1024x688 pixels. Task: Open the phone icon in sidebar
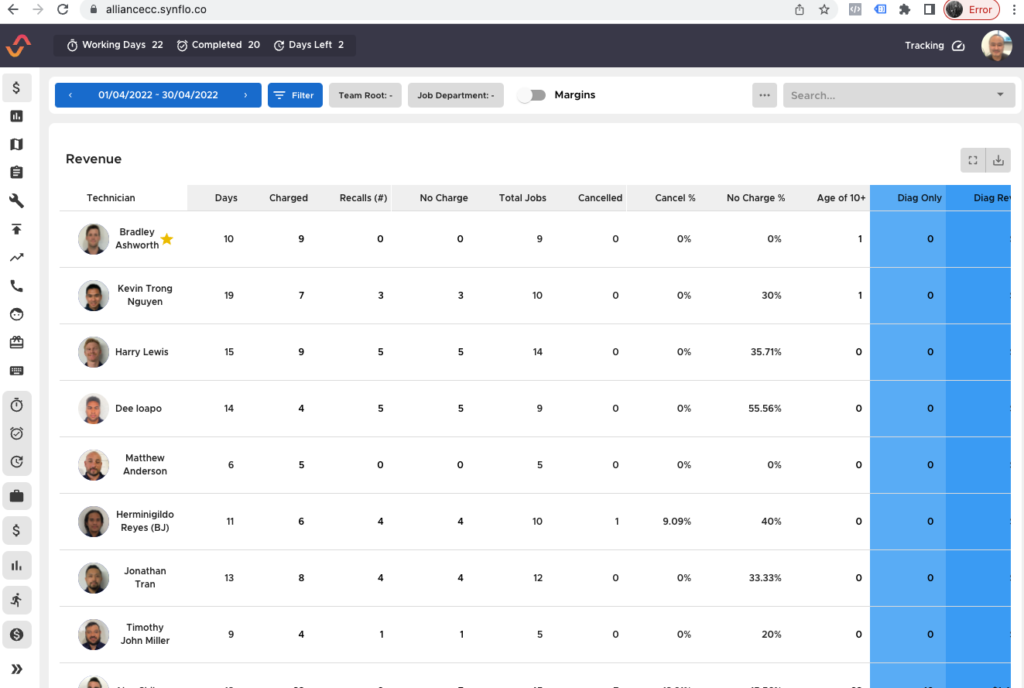click(x=16, y=286)
